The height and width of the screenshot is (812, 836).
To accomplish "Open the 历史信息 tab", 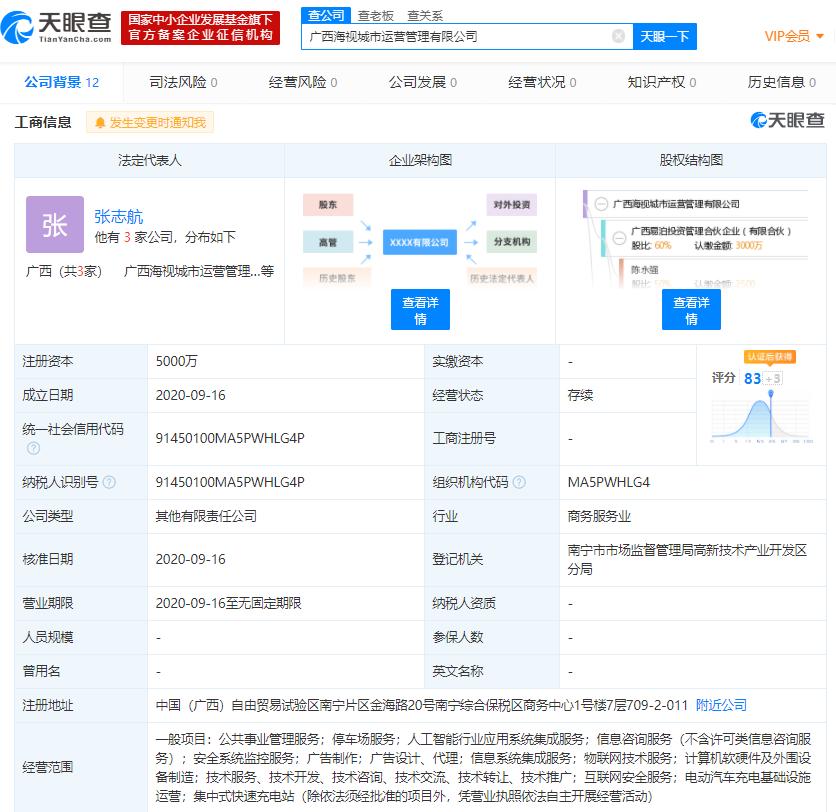I will pos(781,82).
